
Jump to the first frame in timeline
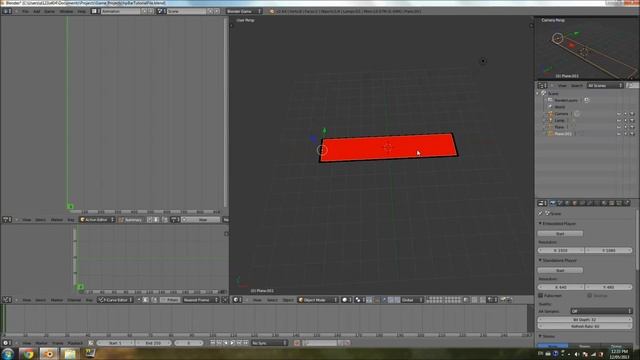pyautogui.click(x=213, y=343)
